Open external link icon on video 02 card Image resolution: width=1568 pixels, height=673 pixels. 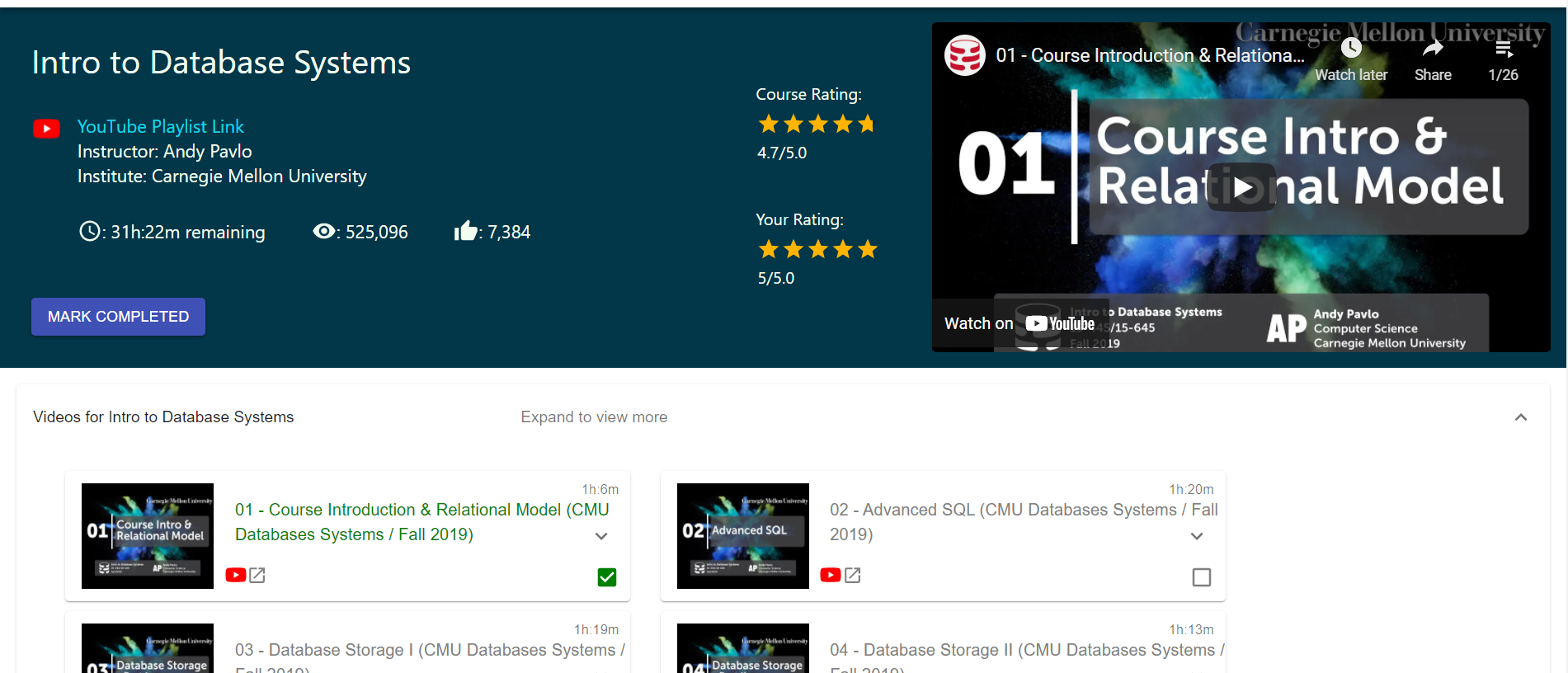(x=853, y=575)
